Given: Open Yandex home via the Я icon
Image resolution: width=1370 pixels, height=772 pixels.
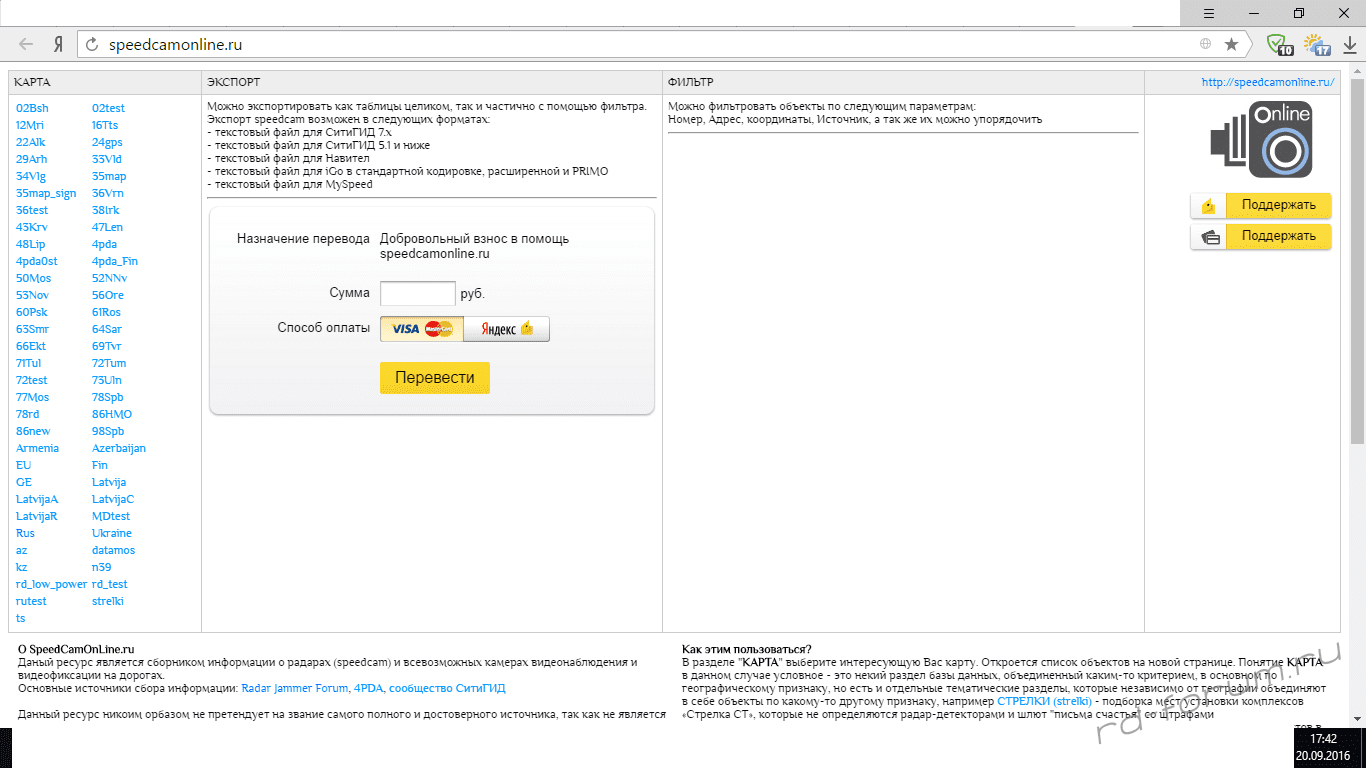Looking at the screenshot, I should [x=58, y=44].
